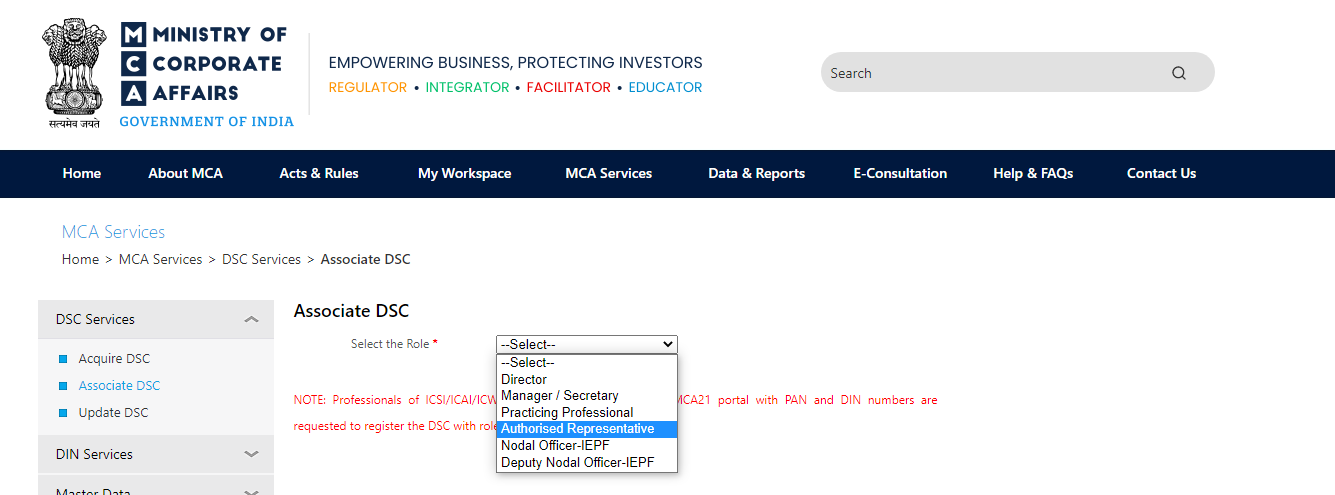This screenshot has width=1335, height=495.
Task: Go to Help & FAQs menu
Action: point(1033,173)
